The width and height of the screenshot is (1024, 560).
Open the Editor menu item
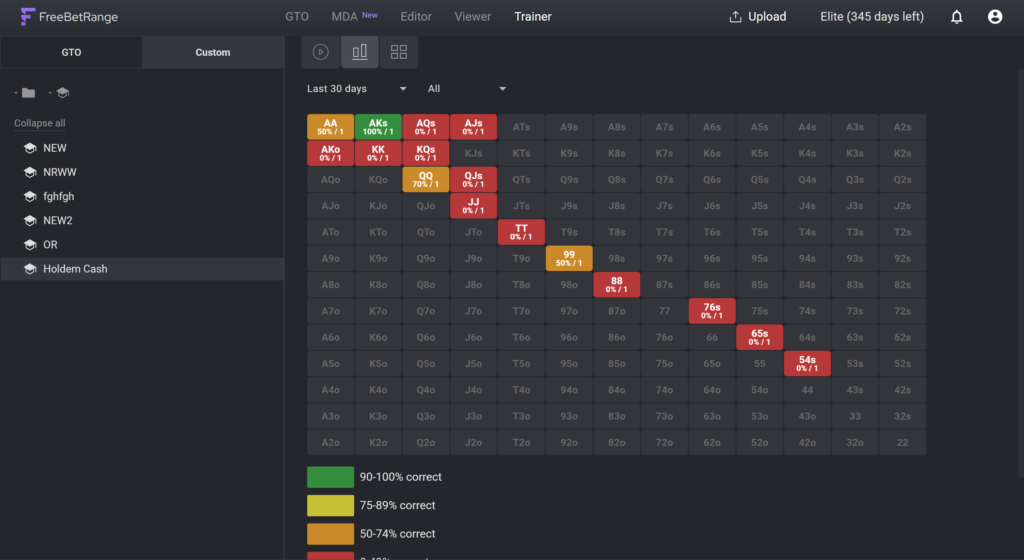point(416,17)
